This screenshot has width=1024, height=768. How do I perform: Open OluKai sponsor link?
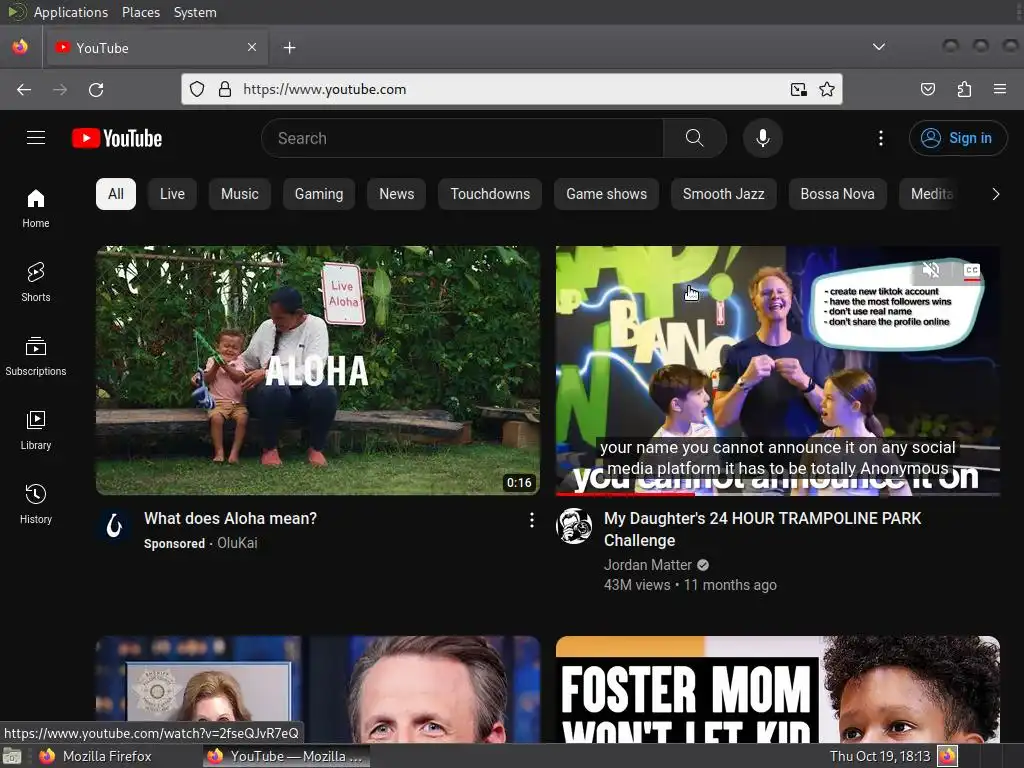coord(237,543)
